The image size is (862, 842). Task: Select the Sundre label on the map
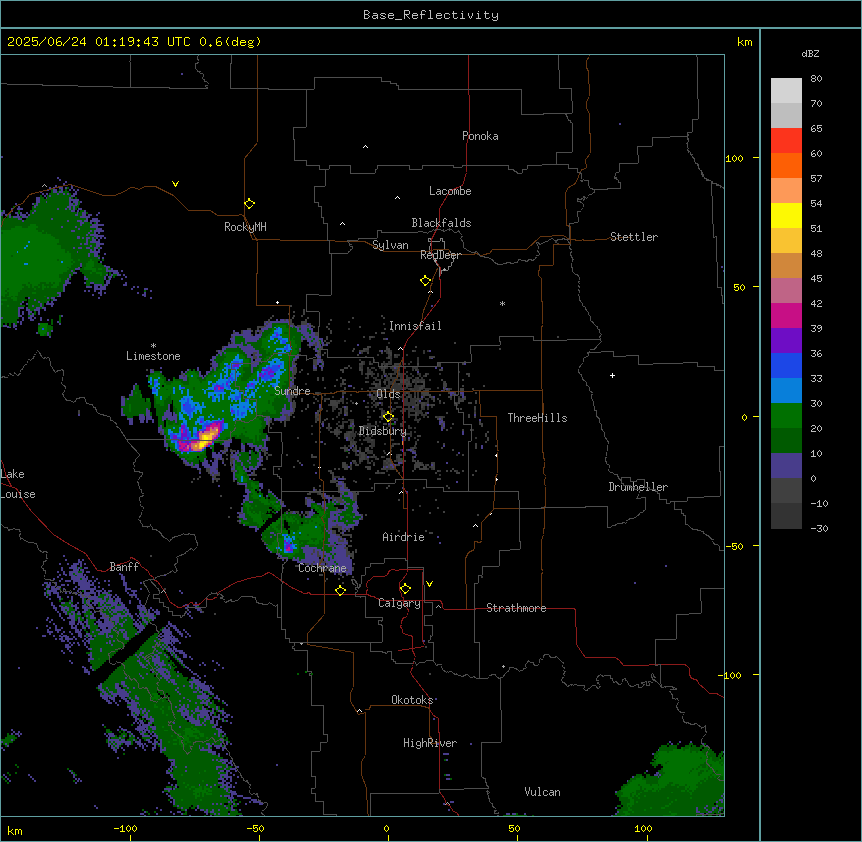point(292,391)
